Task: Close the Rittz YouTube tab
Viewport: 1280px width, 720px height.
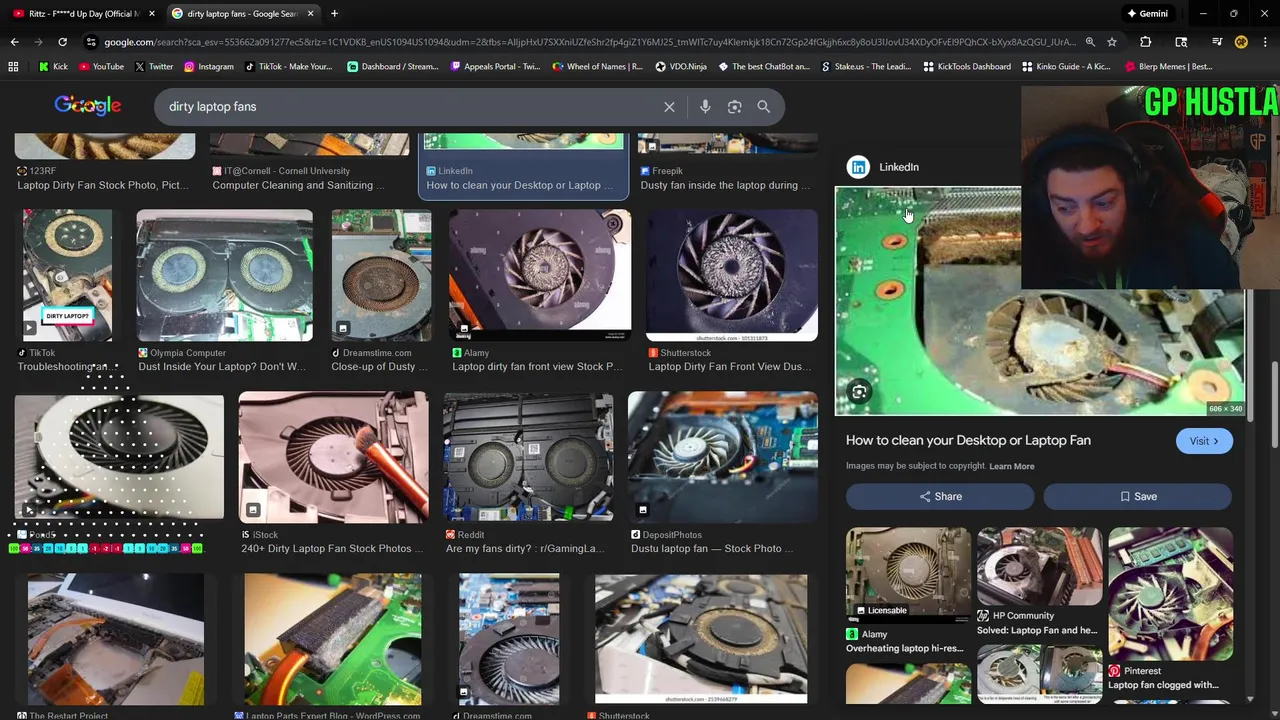Action: pos(152,14)
